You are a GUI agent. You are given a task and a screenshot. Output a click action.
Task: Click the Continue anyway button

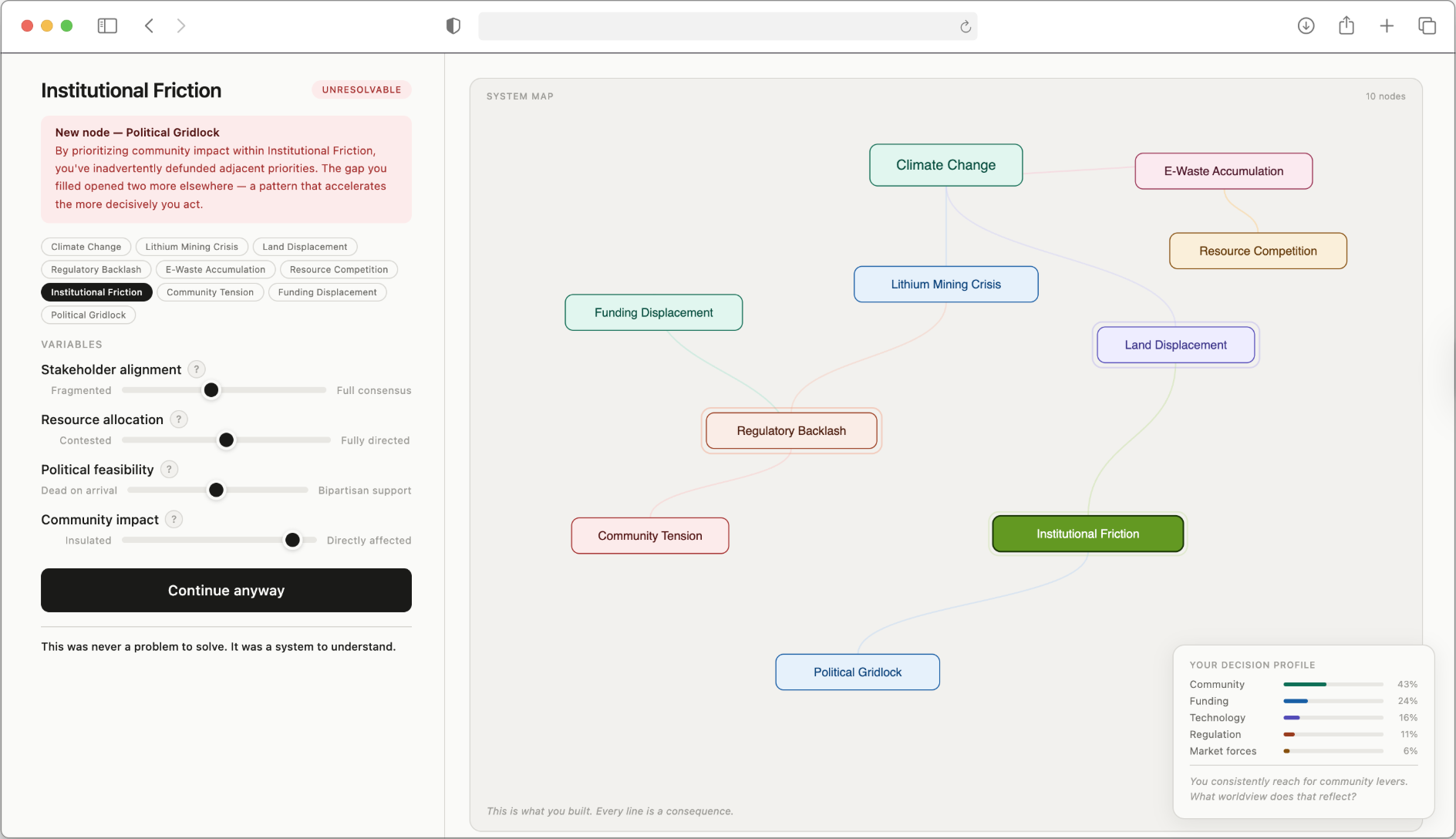tap(226, 591)
